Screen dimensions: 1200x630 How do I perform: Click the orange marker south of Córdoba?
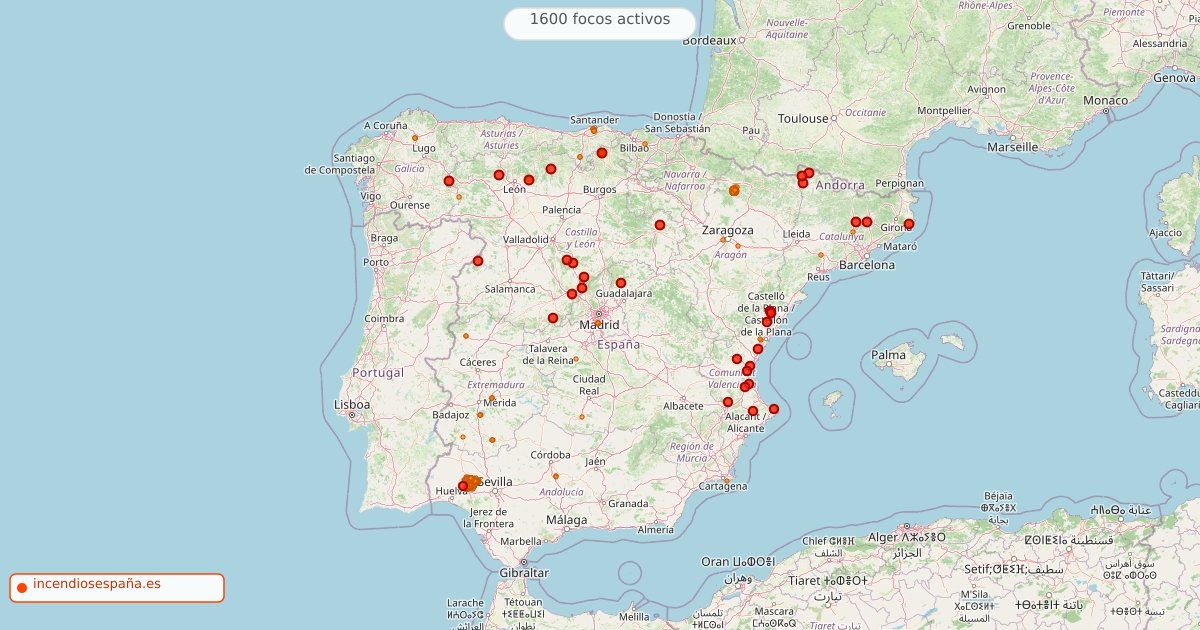tap(556, 476)
